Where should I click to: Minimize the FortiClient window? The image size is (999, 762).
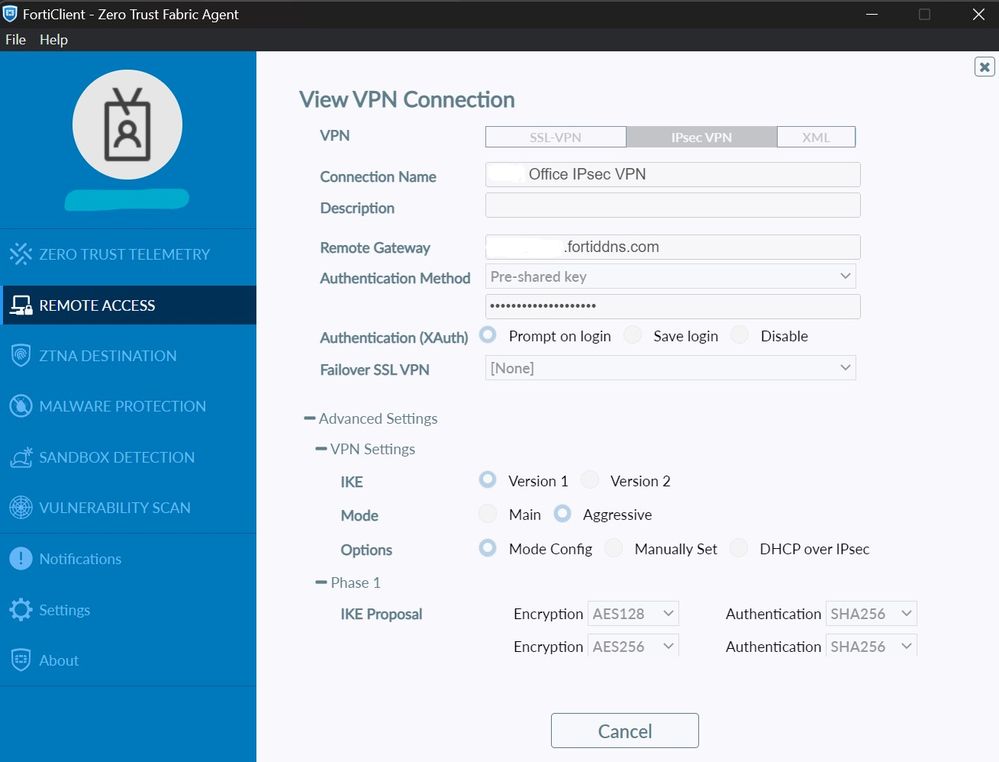click(872, 14)
